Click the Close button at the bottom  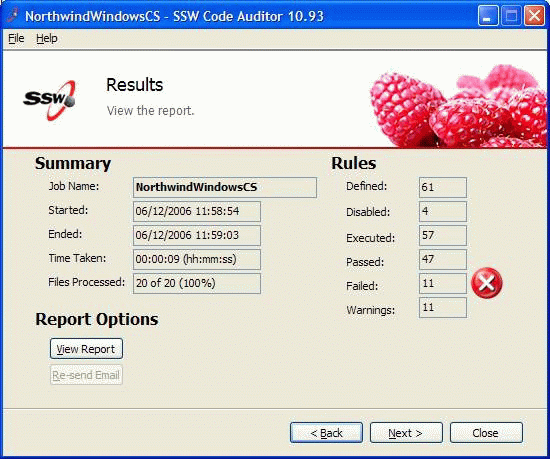point(486,433)
